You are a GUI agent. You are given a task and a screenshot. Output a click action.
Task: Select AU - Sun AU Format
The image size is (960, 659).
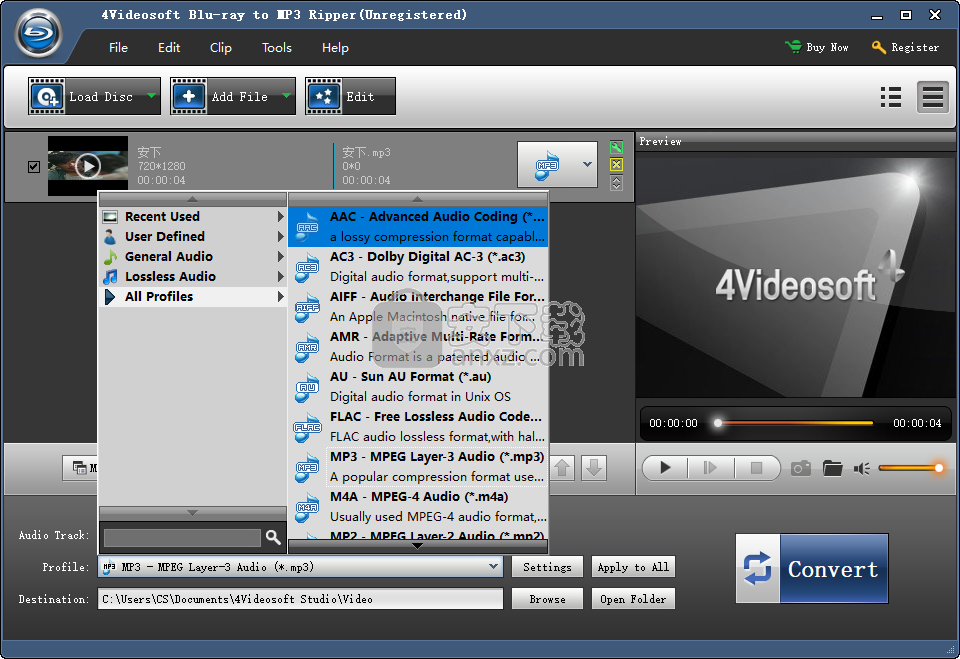(x=418, y=386)
